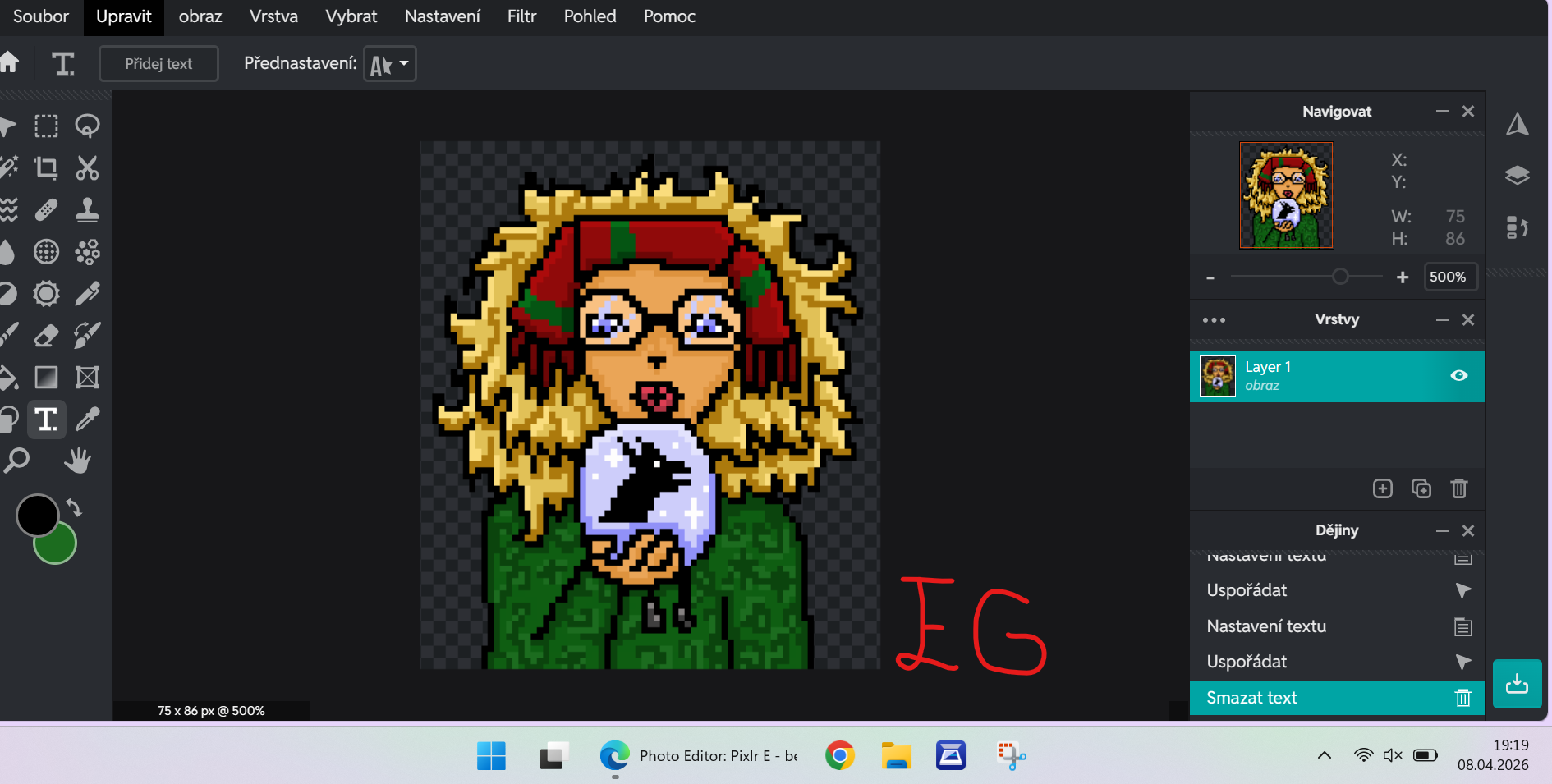This screenshot has height=784, width=1552.
Task: Choose the Clone Stamp tool
Action: [x=87, y=210]
